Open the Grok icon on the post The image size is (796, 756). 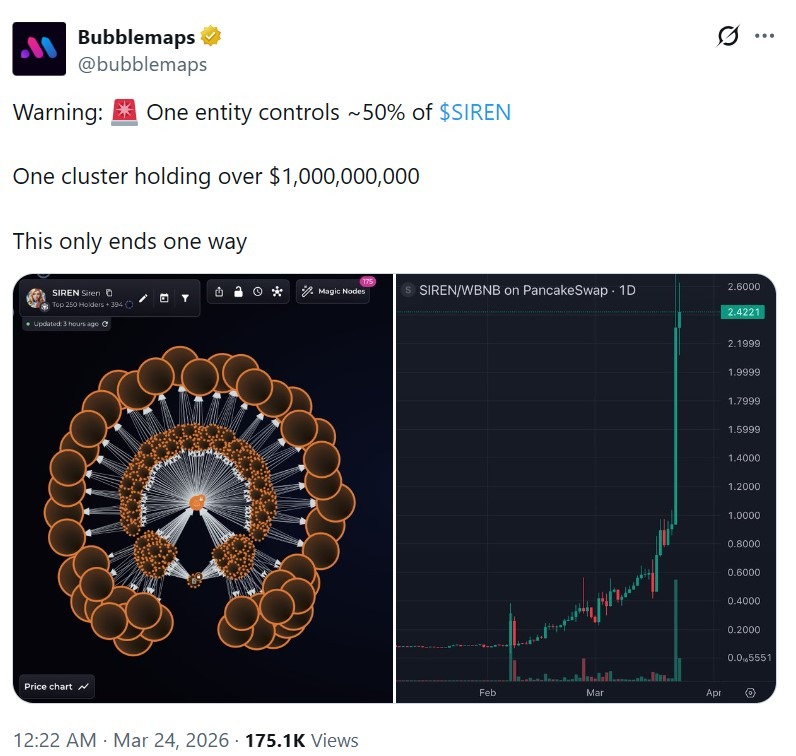pyautogui.click(x=729, y=36)
